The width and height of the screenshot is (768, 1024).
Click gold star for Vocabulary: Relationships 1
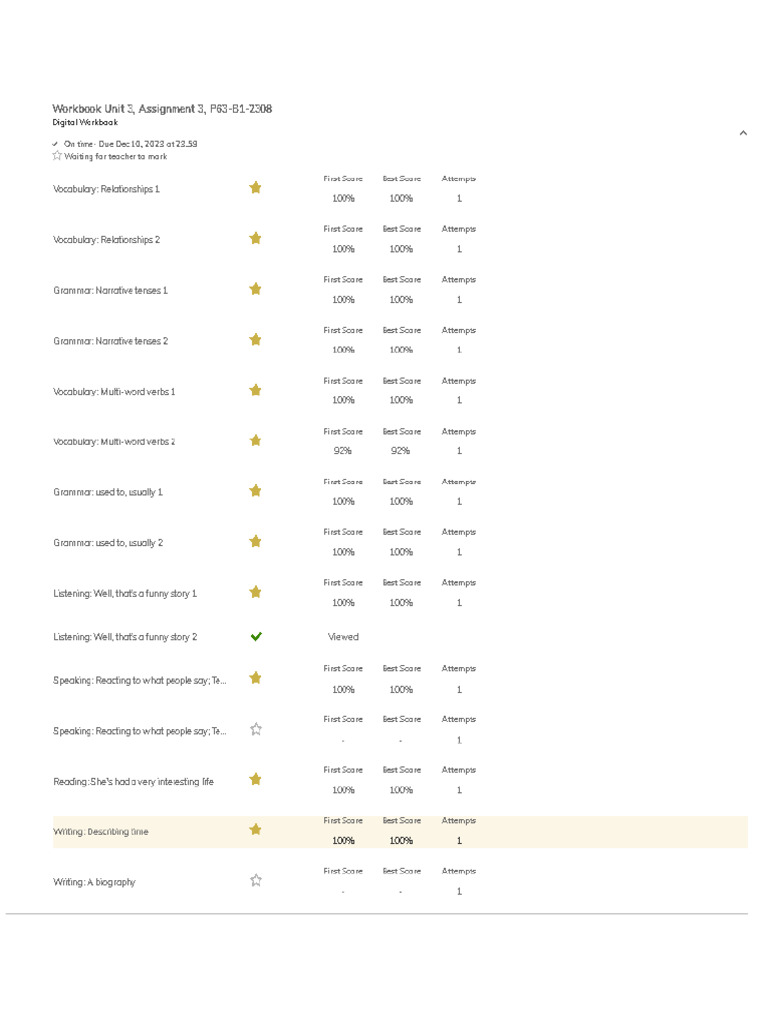click(x=255, y=187)
